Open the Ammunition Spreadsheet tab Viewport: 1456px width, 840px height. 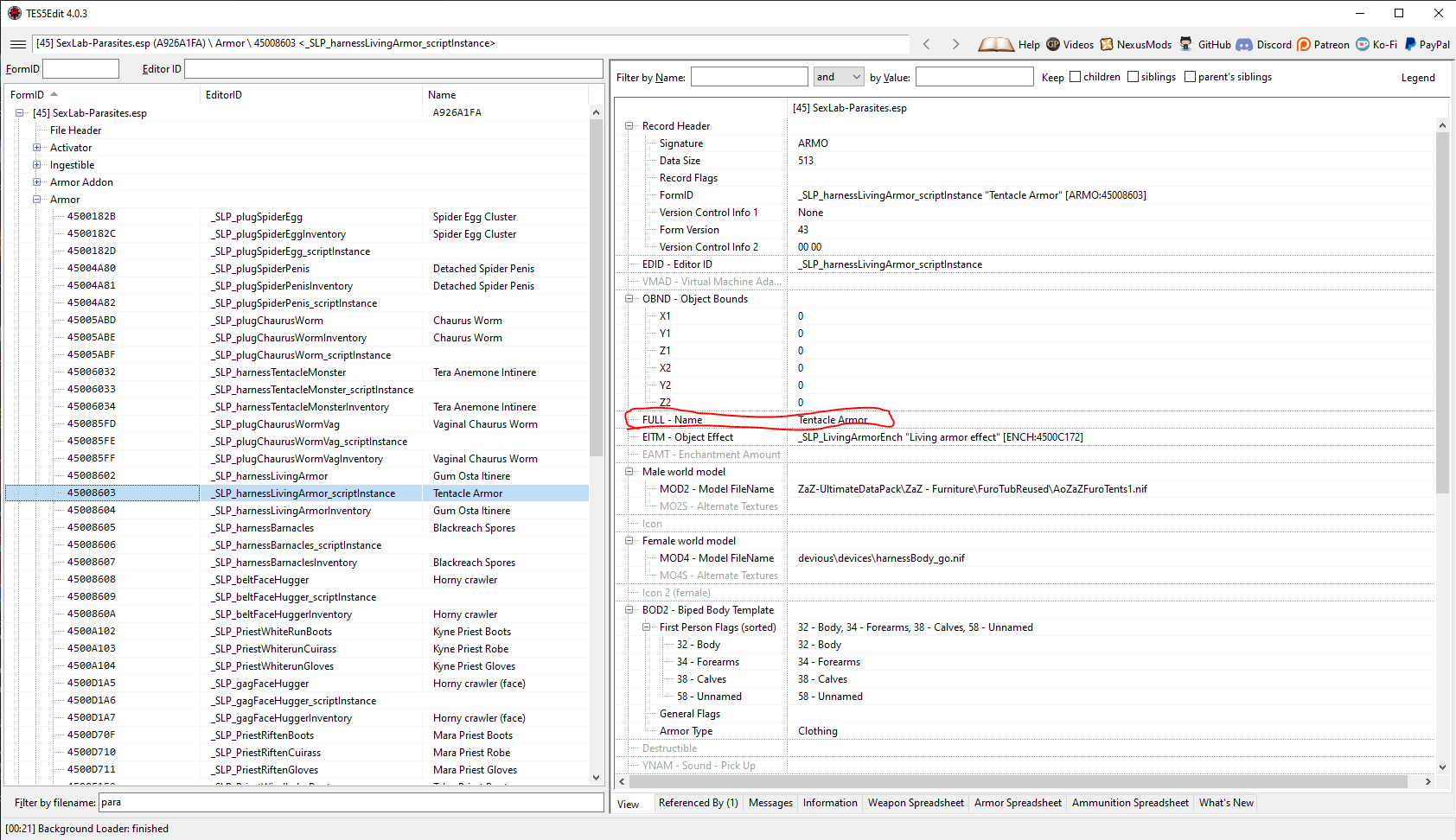(x=1130, y=803)
